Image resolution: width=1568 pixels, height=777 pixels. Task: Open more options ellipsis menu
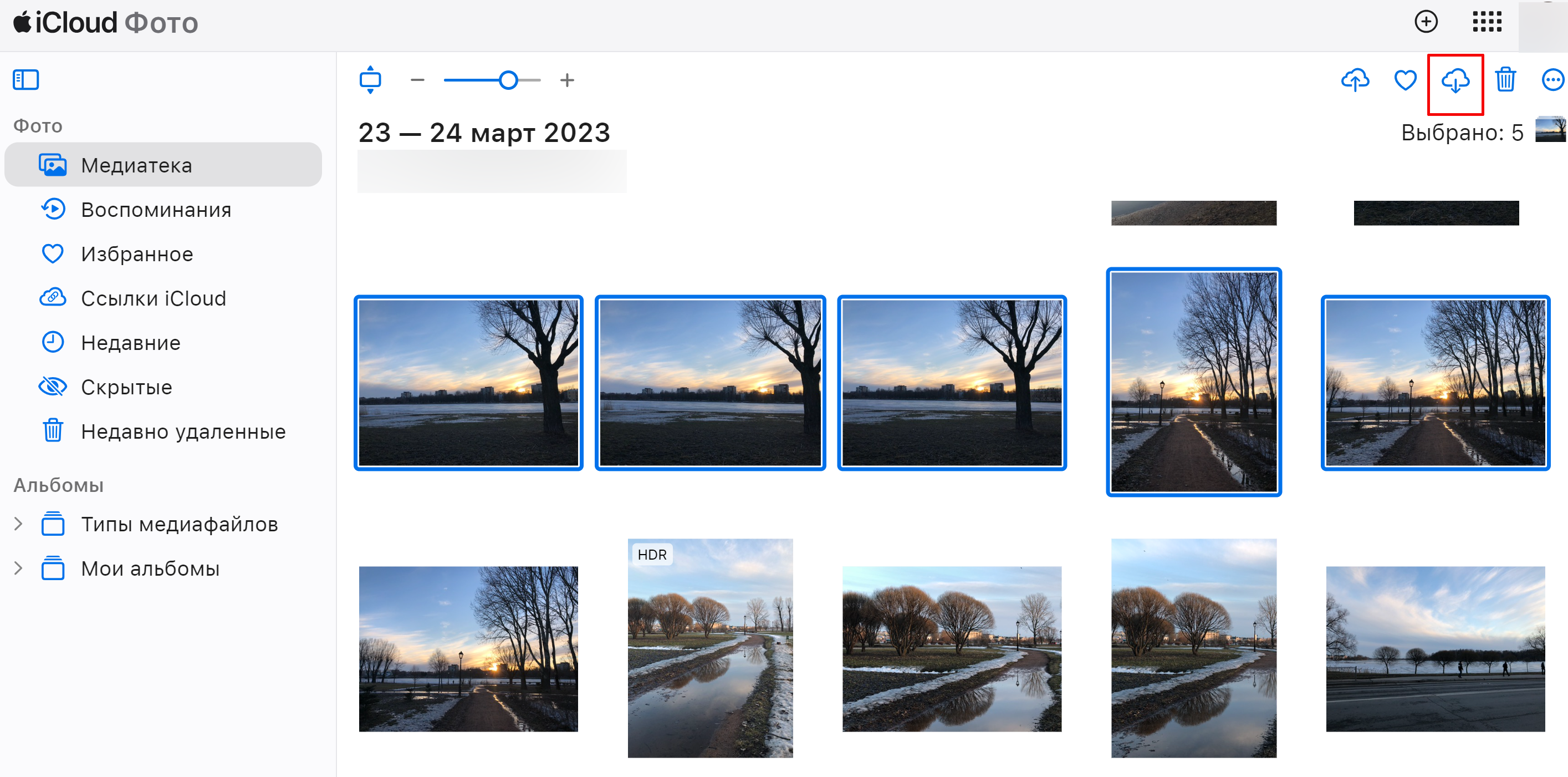(1553, 80)
